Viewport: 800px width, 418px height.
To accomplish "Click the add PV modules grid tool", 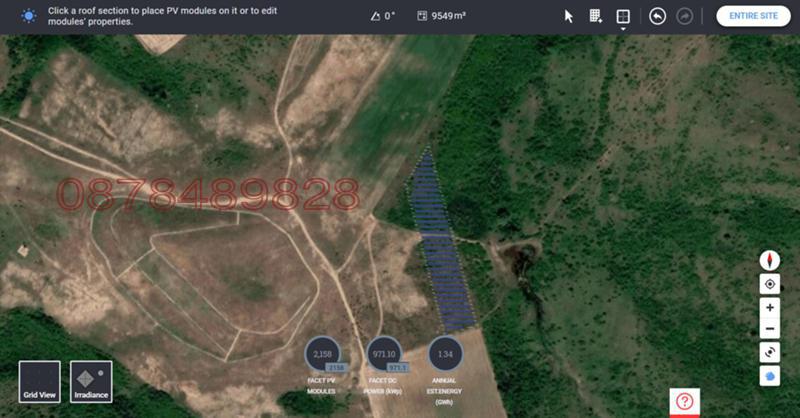I will pos(596,16).
